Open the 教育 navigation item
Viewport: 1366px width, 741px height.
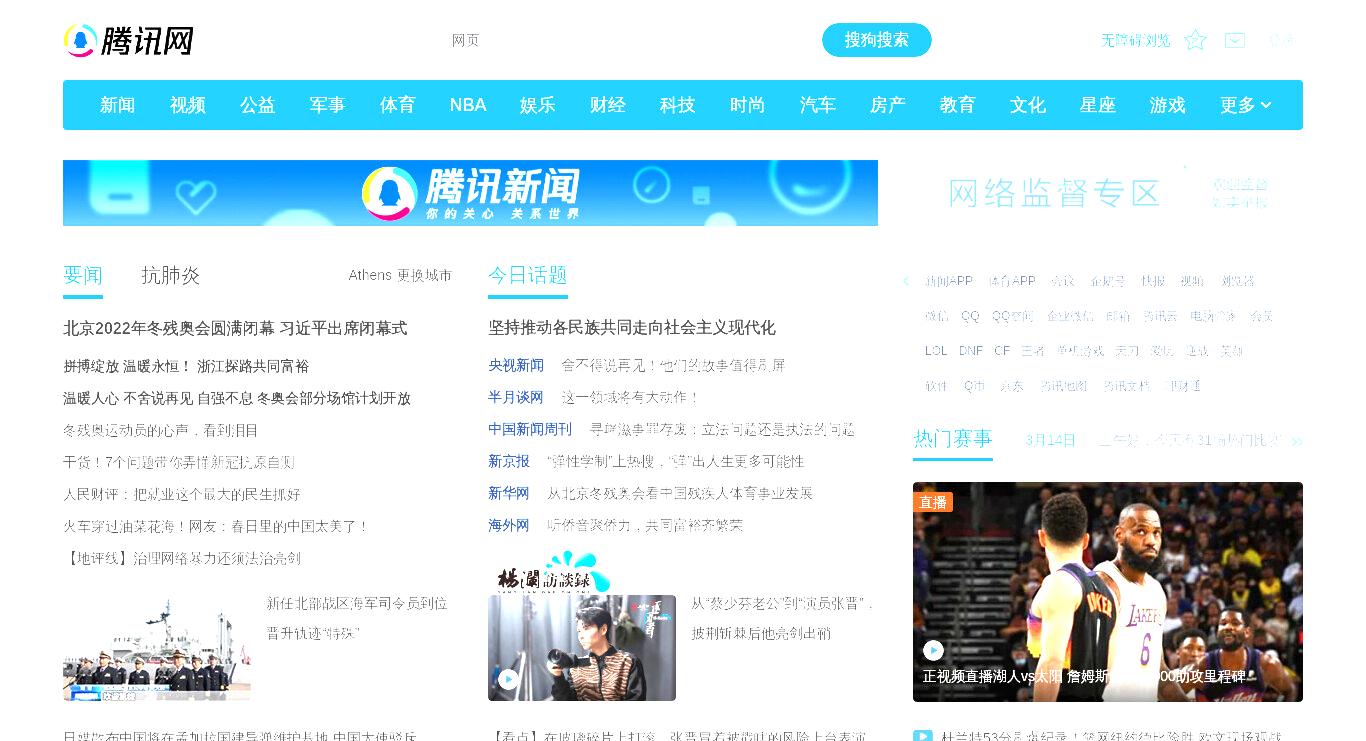coord(957,105)
